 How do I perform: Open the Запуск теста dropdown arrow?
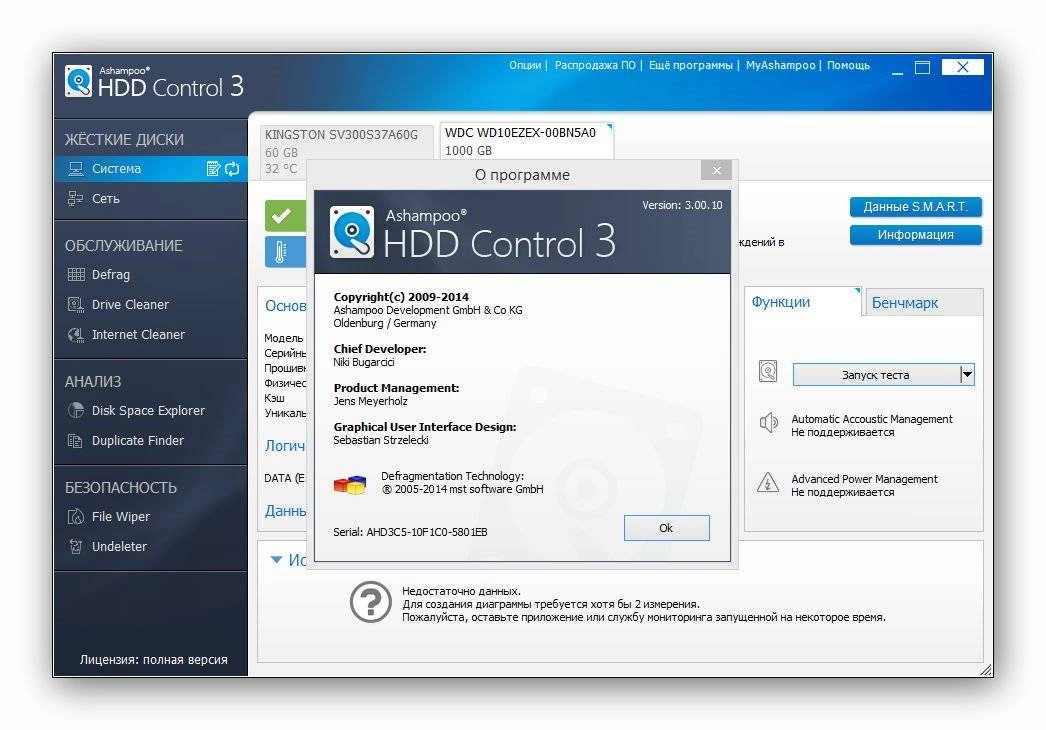[x=967, y=374]
